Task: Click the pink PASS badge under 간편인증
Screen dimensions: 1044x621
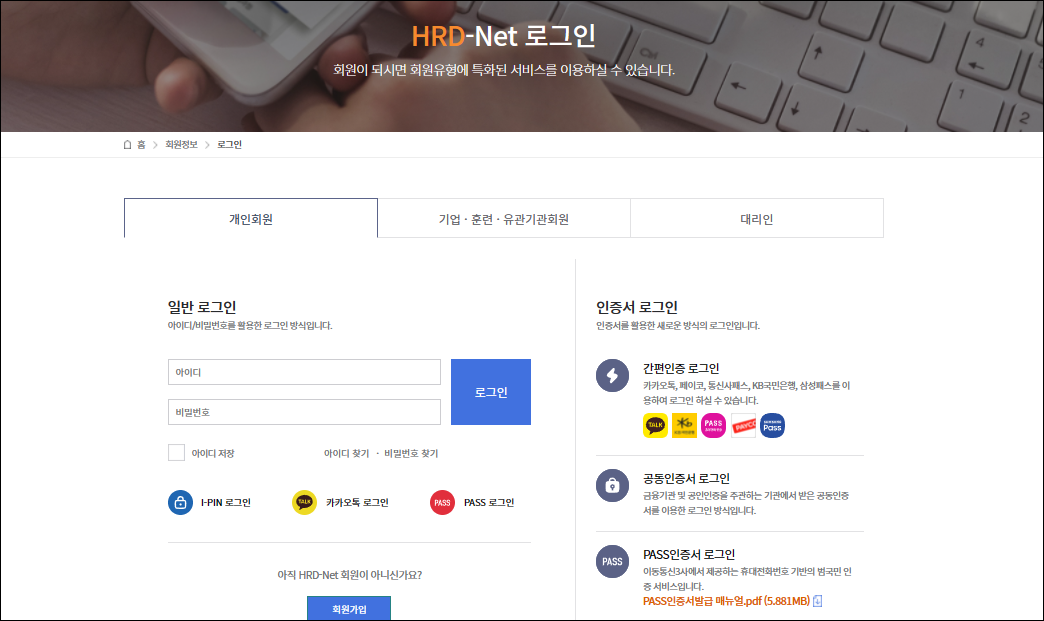Action: click(713, 425)
